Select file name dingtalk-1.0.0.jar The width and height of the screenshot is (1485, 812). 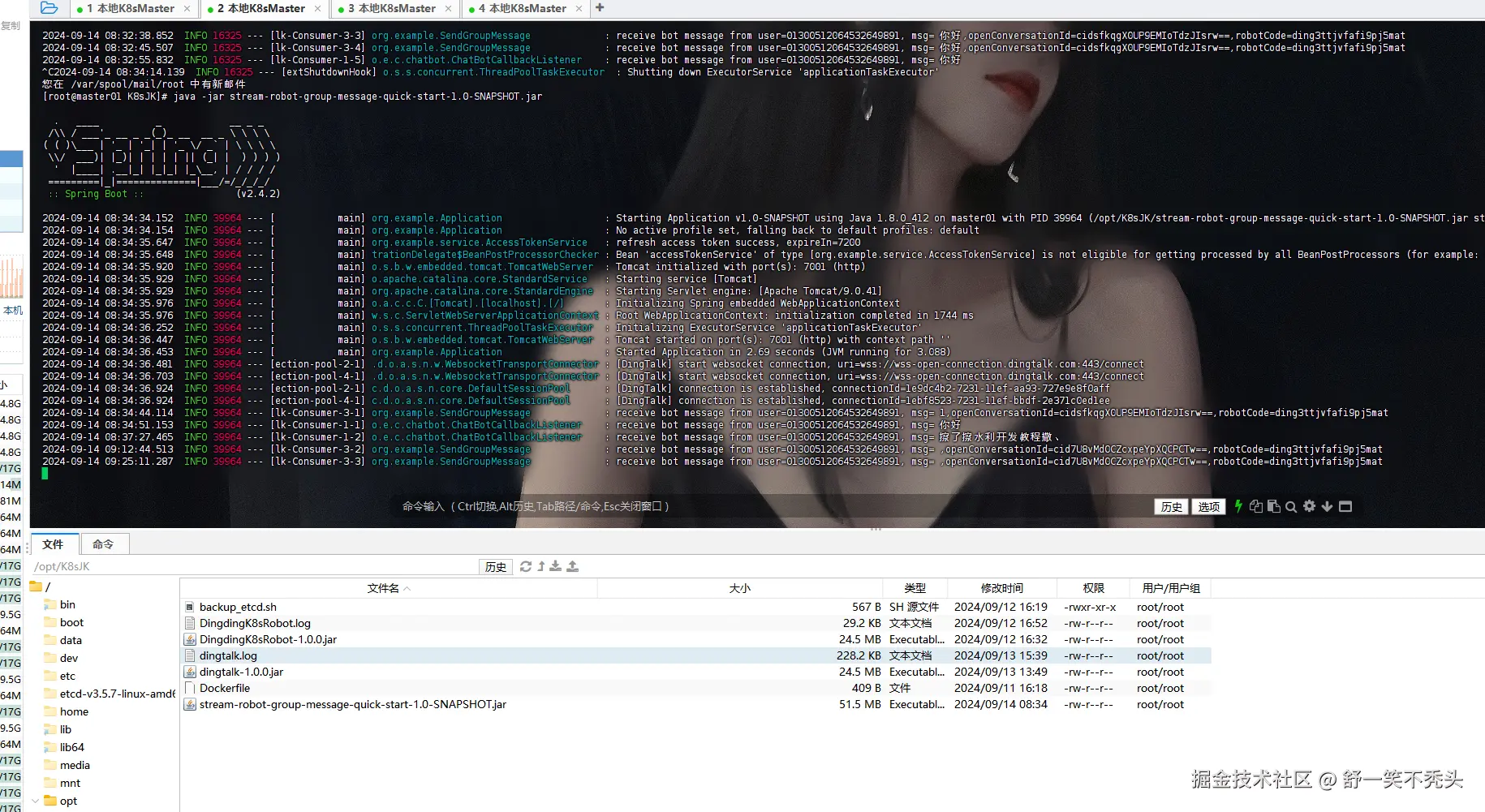click(241, 672)
